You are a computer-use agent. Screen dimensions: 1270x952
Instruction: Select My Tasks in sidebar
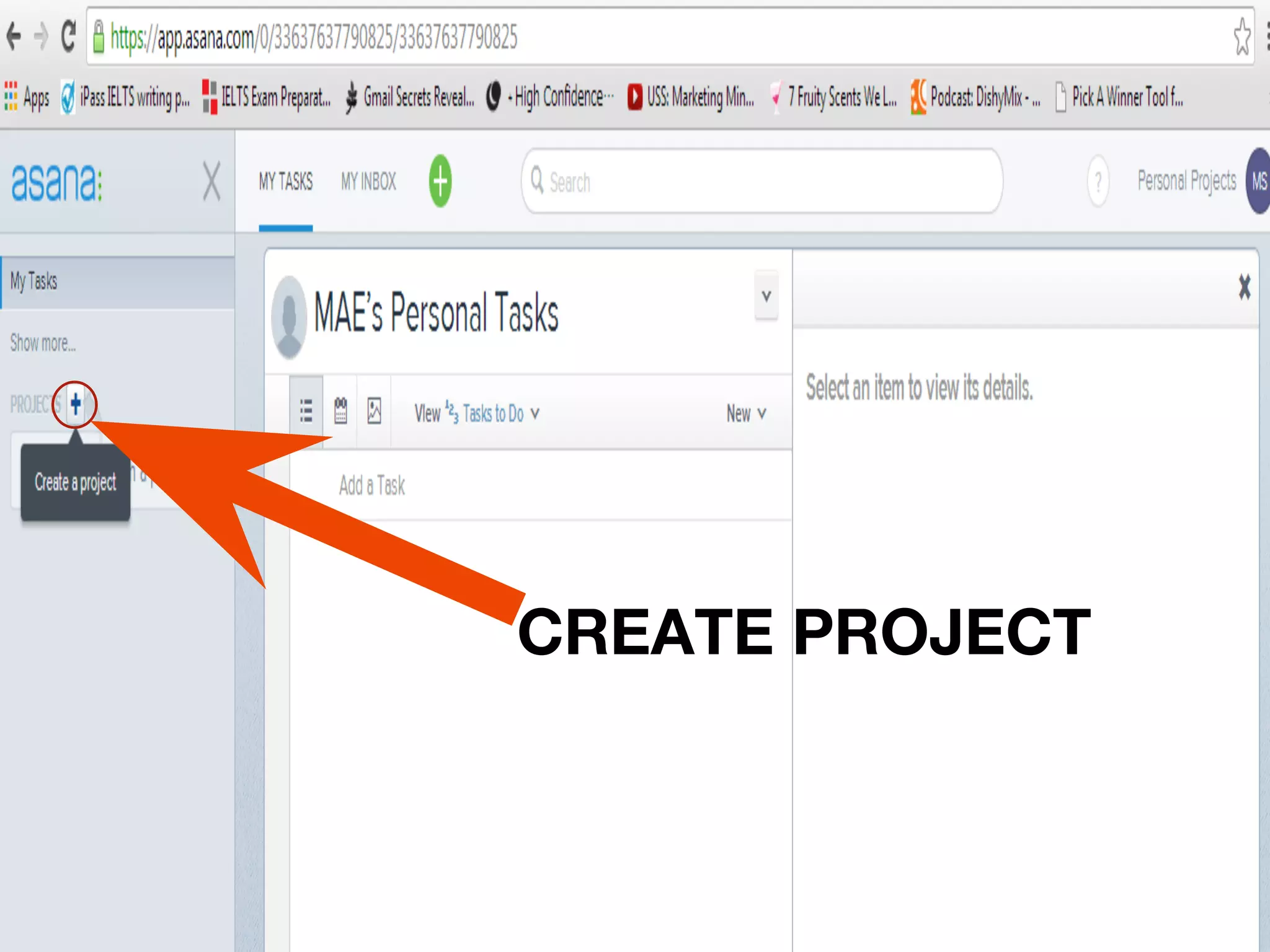click(118, 282)
